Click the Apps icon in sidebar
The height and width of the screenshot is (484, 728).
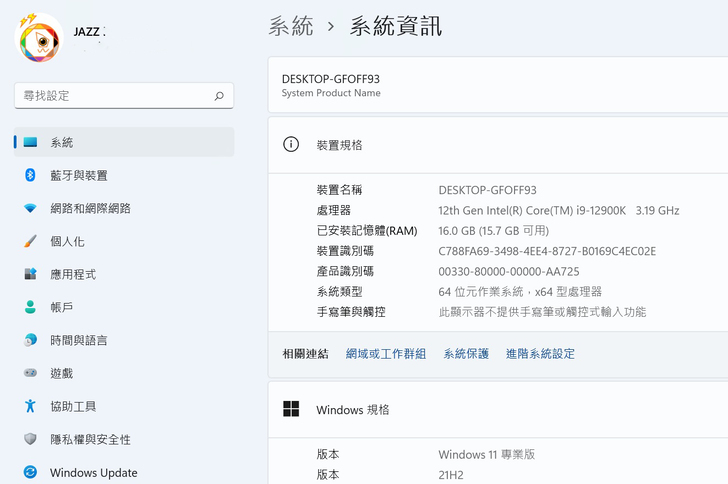(30, 275)
